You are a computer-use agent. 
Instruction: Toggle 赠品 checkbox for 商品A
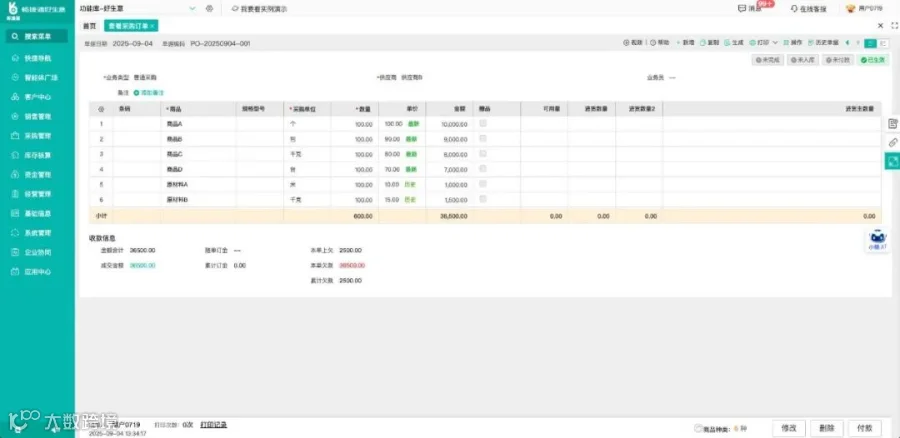[483, 123]
